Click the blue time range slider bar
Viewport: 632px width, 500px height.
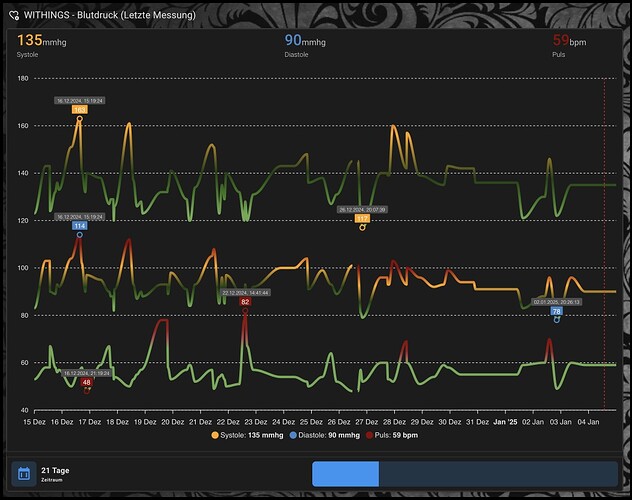tap(345, 474)
